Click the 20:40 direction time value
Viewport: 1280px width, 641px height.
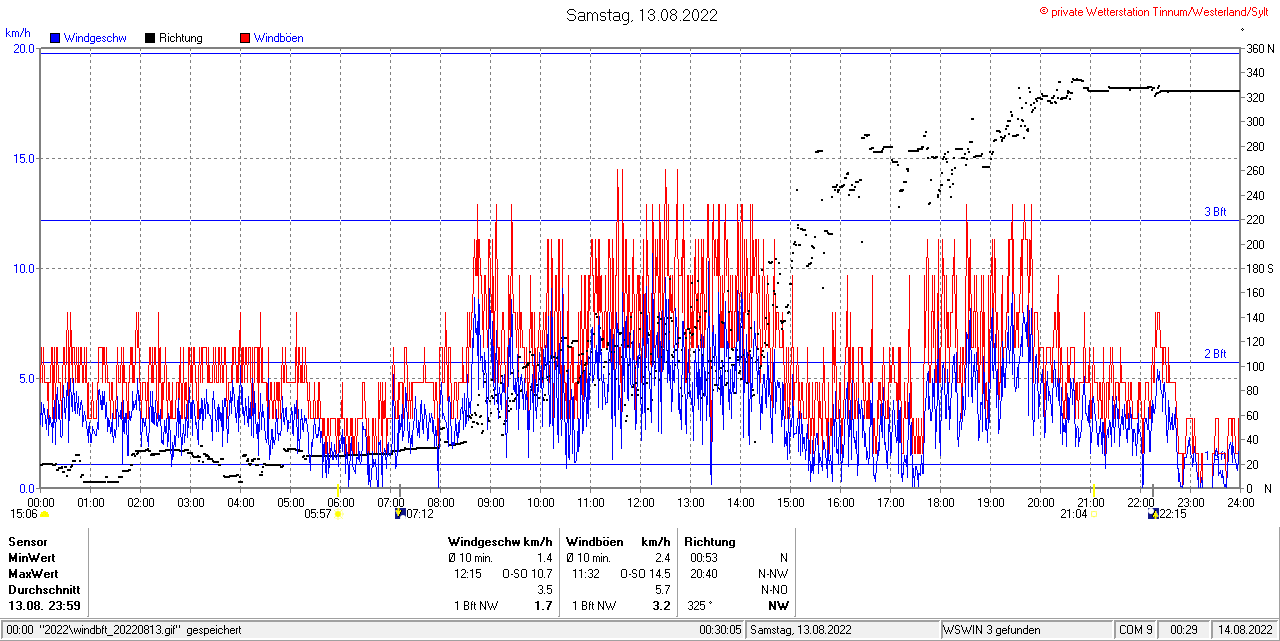tap(704, 574)
